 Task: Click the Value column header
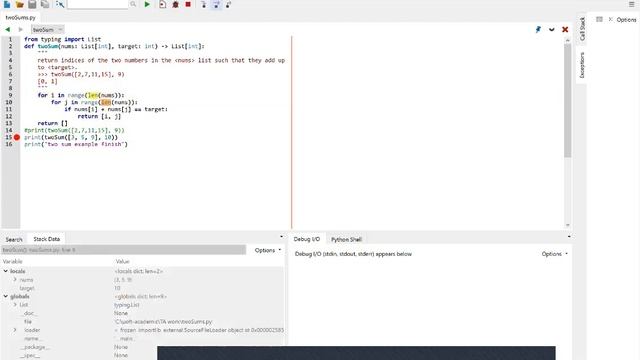coord(122,261)
